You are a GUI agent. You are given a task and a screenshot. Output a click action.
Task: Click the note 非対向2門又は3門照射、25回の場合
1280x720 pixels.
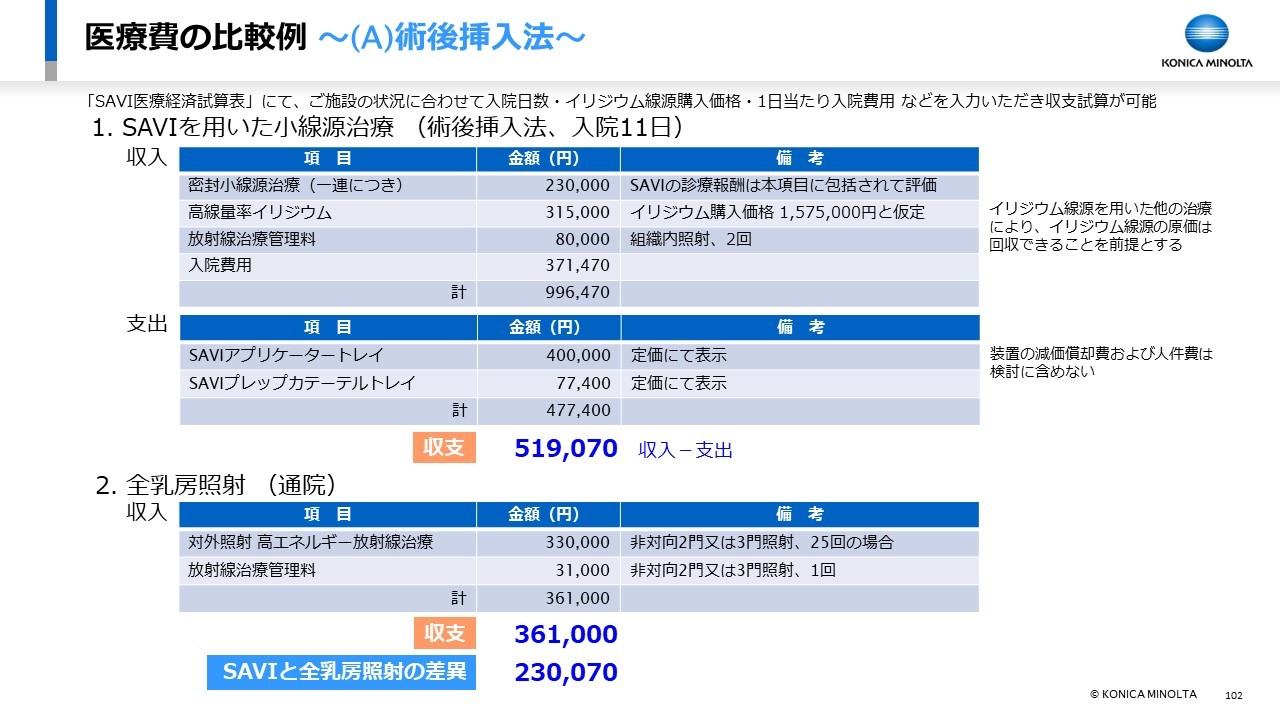click(x=762, y=543)
